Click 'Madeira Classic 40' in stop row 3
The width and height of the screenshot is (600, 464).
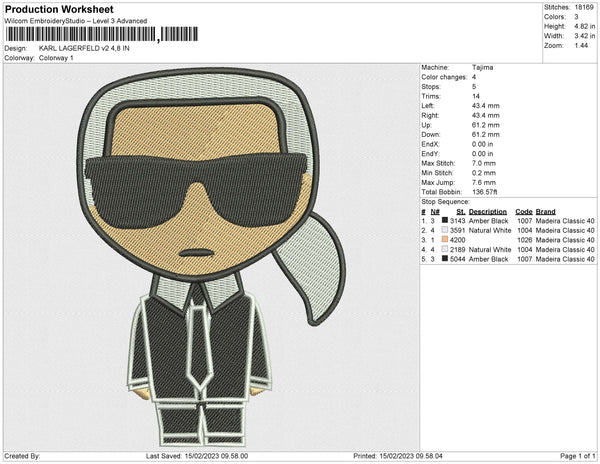click(565, 240)
